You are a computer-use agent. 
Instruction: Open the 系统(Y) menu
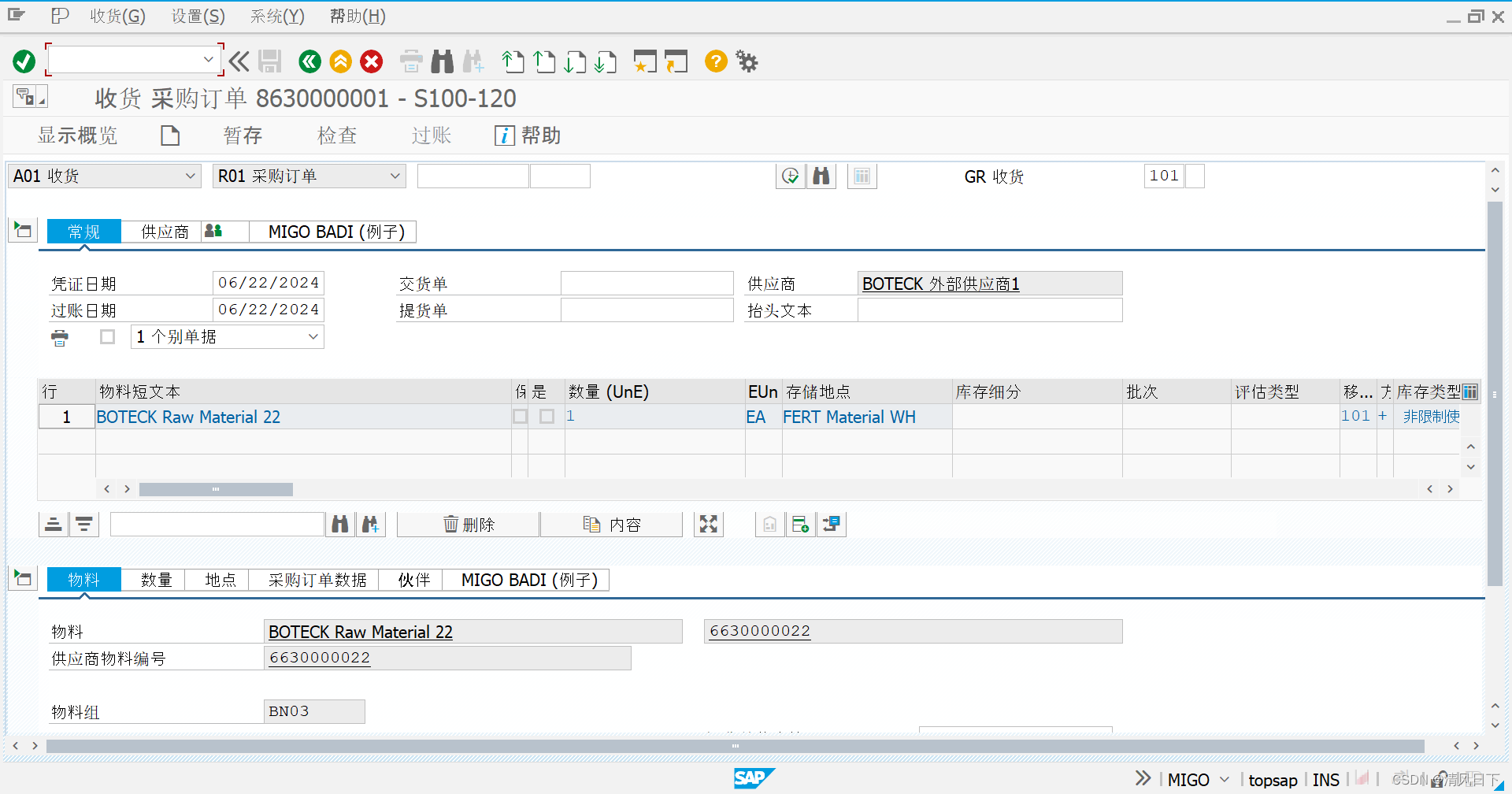pos(277,17)
